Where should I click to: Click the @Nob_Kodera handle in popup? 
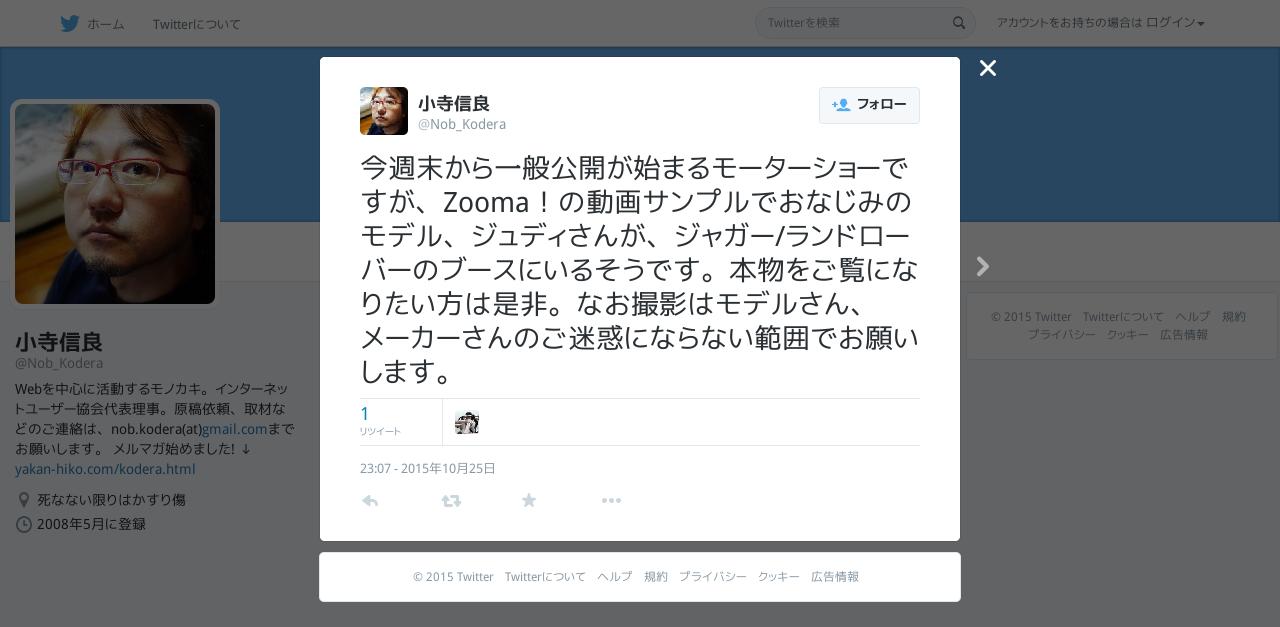462,124
